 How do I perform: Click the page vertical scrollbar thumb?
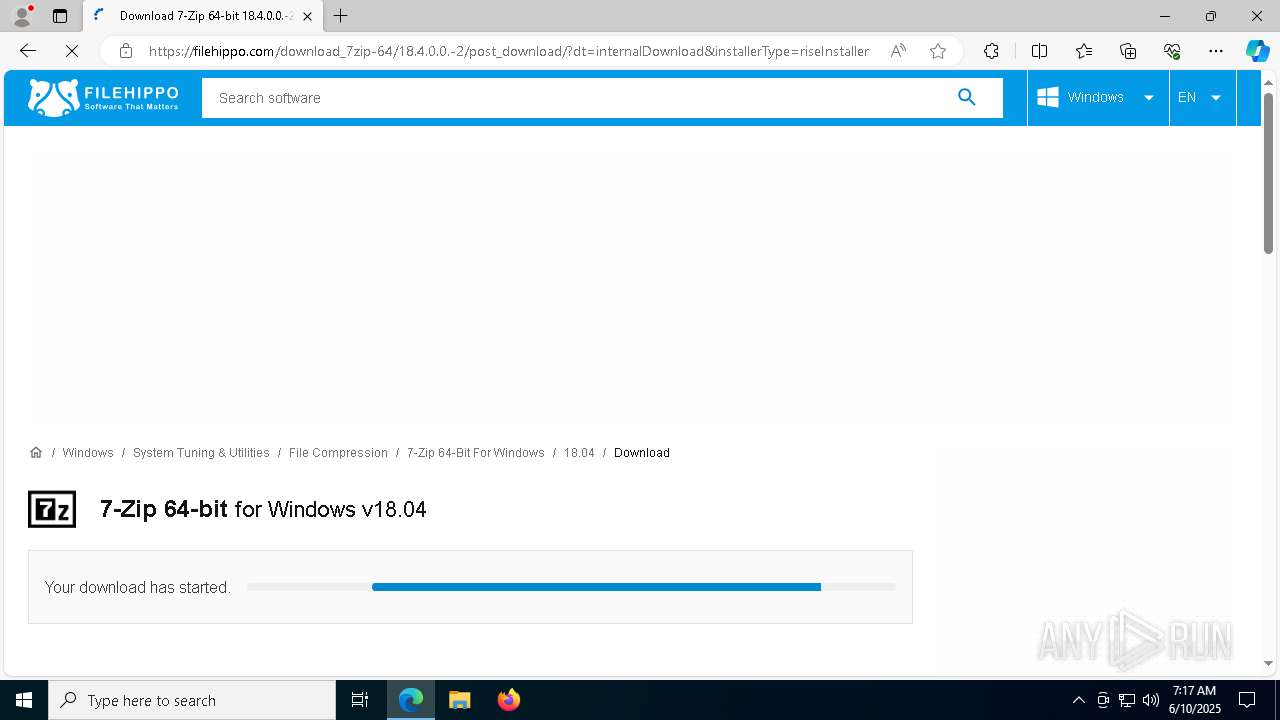click(x=1268, y=172)
